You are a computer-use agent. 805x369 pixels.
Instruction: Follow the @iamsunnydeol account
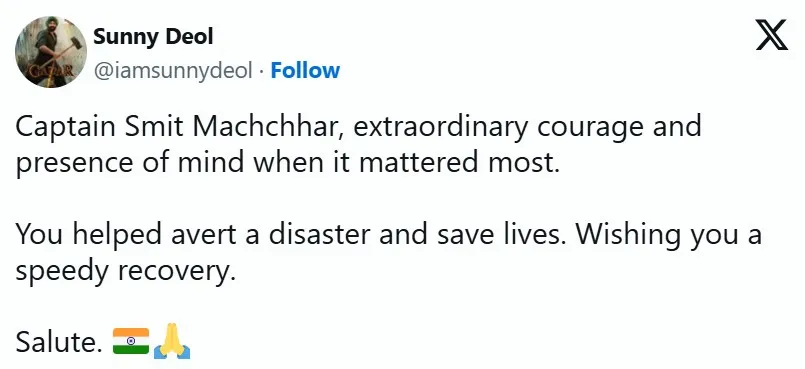[x=305, y=70]
